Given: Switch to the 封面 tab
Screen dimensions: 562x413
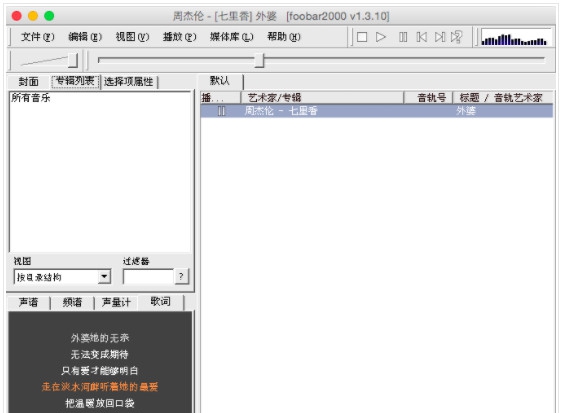Looking at the screenshot, I should click(29, 82).
